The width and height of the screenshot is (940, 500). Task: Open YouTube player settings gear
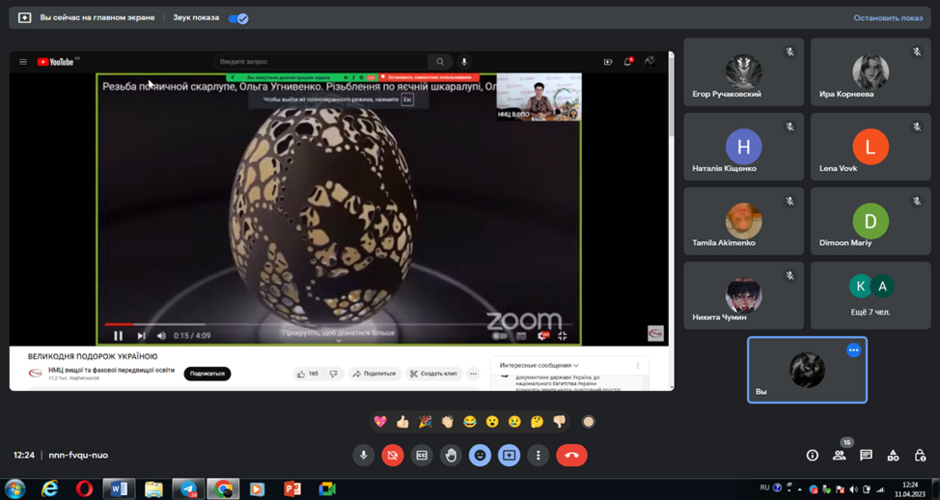pyautogui.click(x=543, y=336)
